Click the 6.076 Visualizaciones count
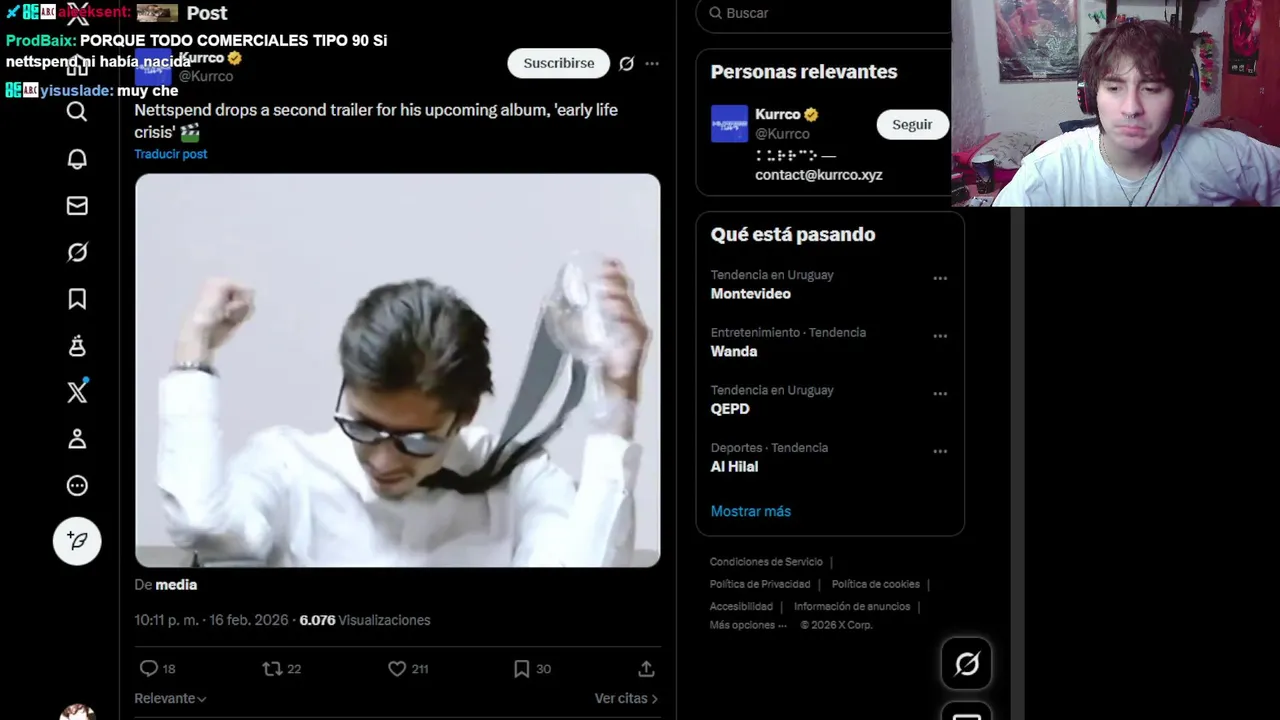Image resolution: width=1280 pixels, height=720 pixels. point(365,620)
